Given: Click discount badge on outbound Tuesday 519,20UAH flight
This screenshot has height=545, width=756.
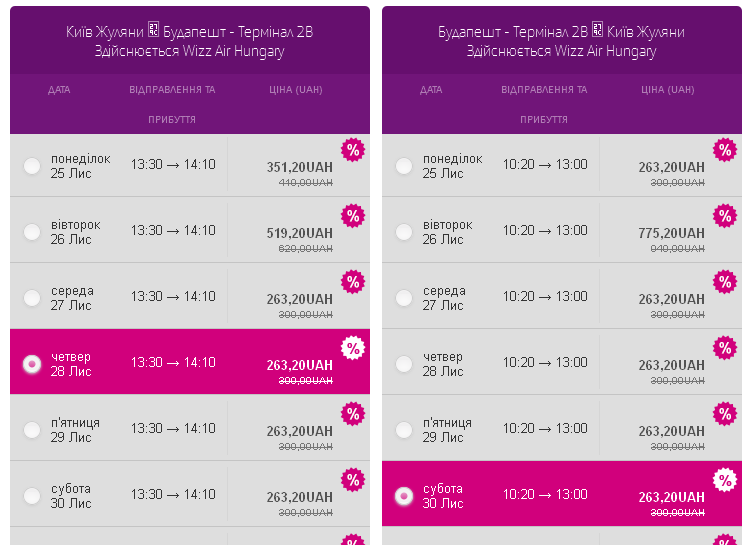Looking at the screenshot, I should [352, 216].
